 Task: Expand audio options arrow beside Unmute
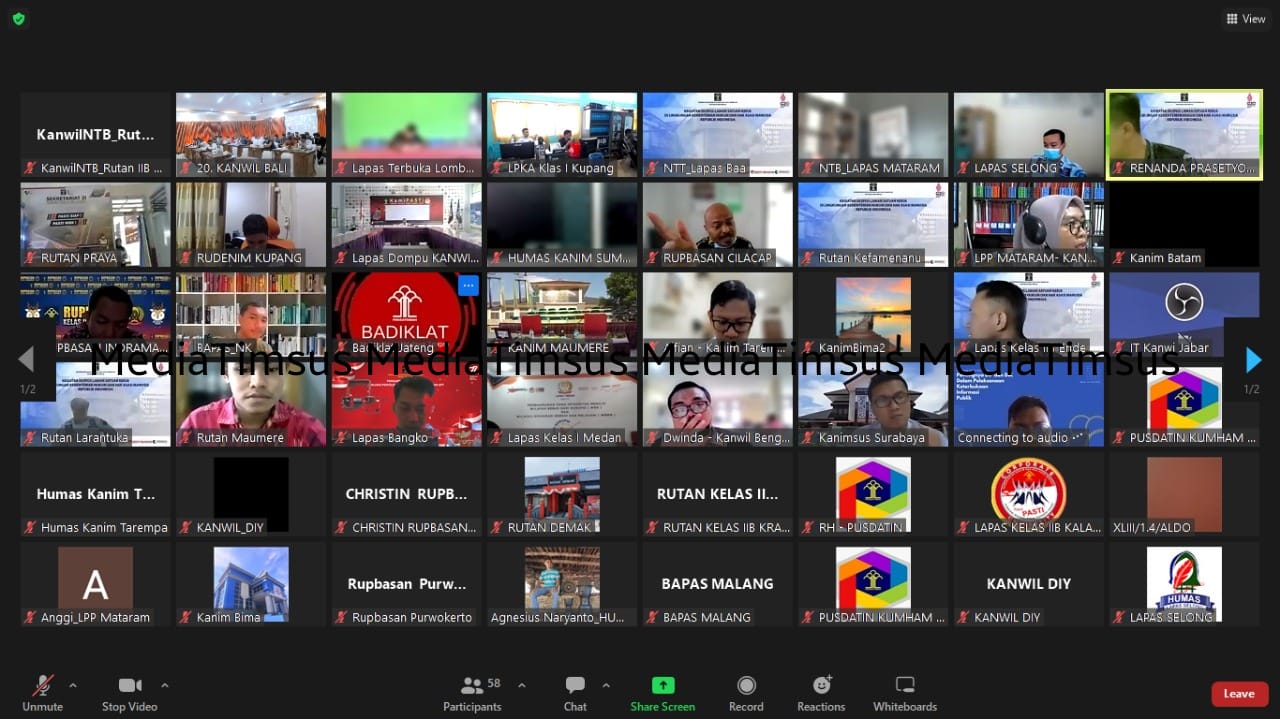click(73, 685)
